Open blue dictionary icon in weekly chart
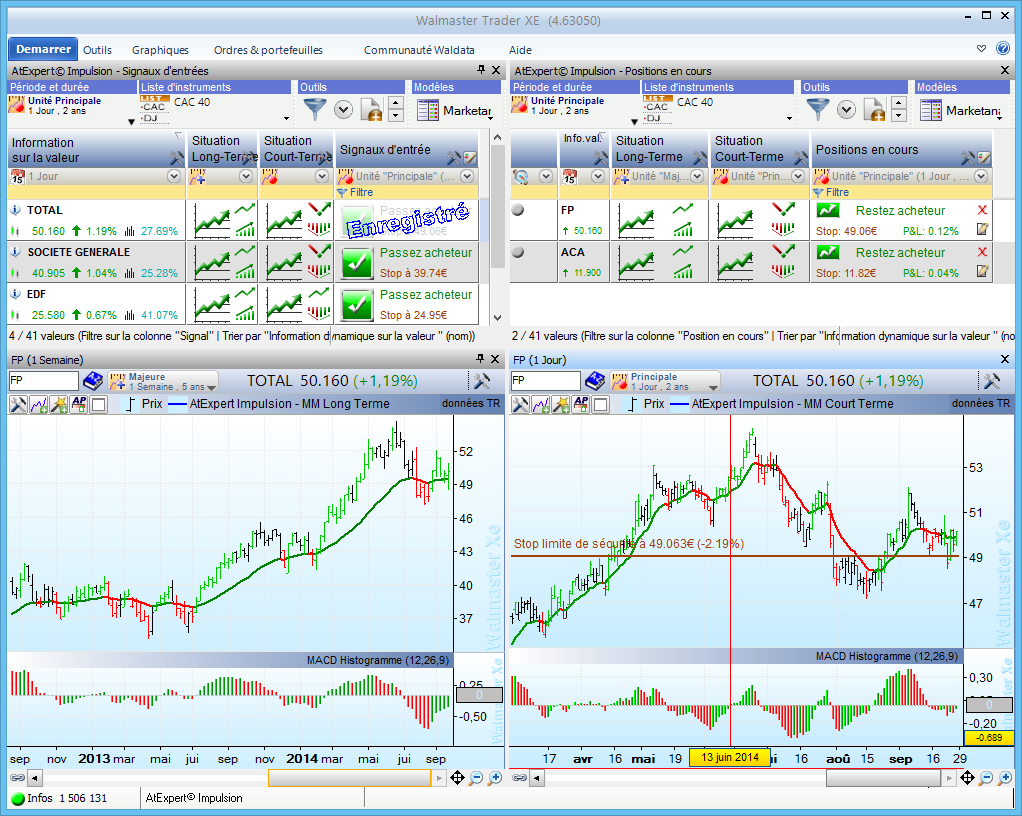This screenshot has width=1022, height=816. point(93,381)
